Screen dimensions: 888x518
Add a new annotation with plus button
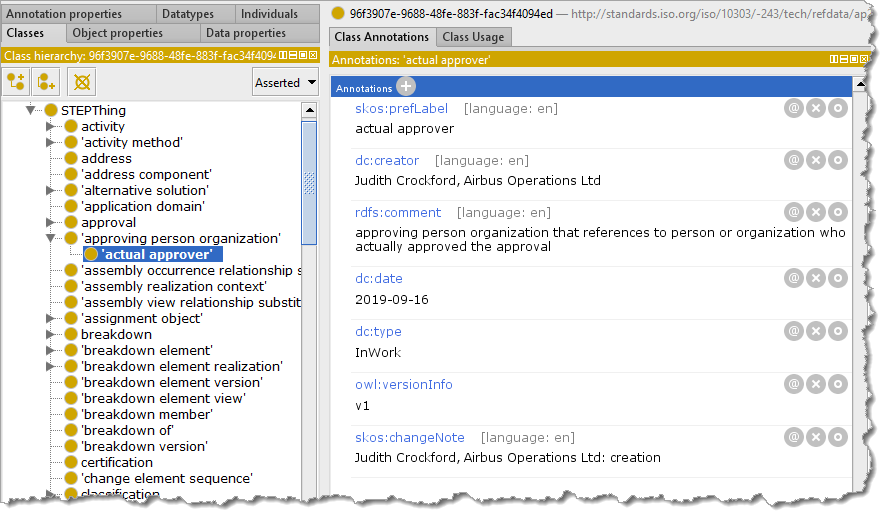(x=406, y=87)
